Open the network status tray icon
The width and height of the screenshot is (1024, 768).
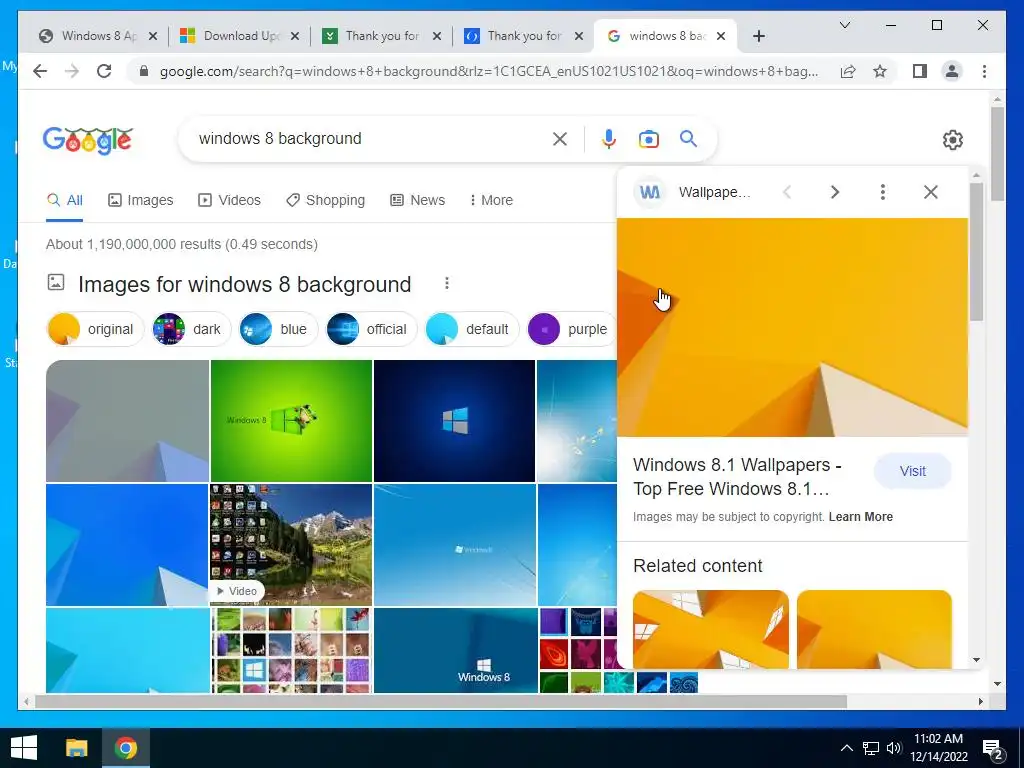pos(871,748)
